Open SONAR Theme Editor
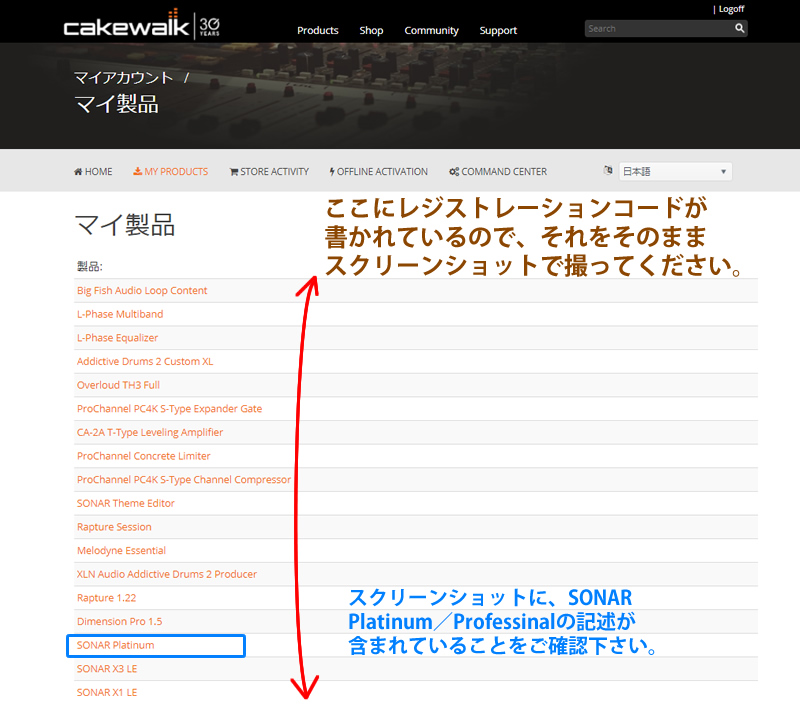This screenshot has height=711, width=800. [126, 503]
